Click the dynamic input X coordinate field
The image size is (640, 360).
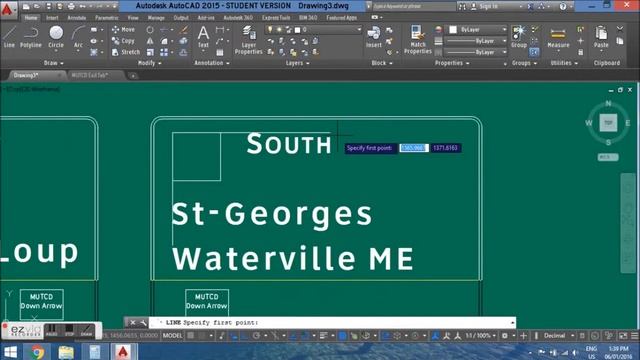414,148
